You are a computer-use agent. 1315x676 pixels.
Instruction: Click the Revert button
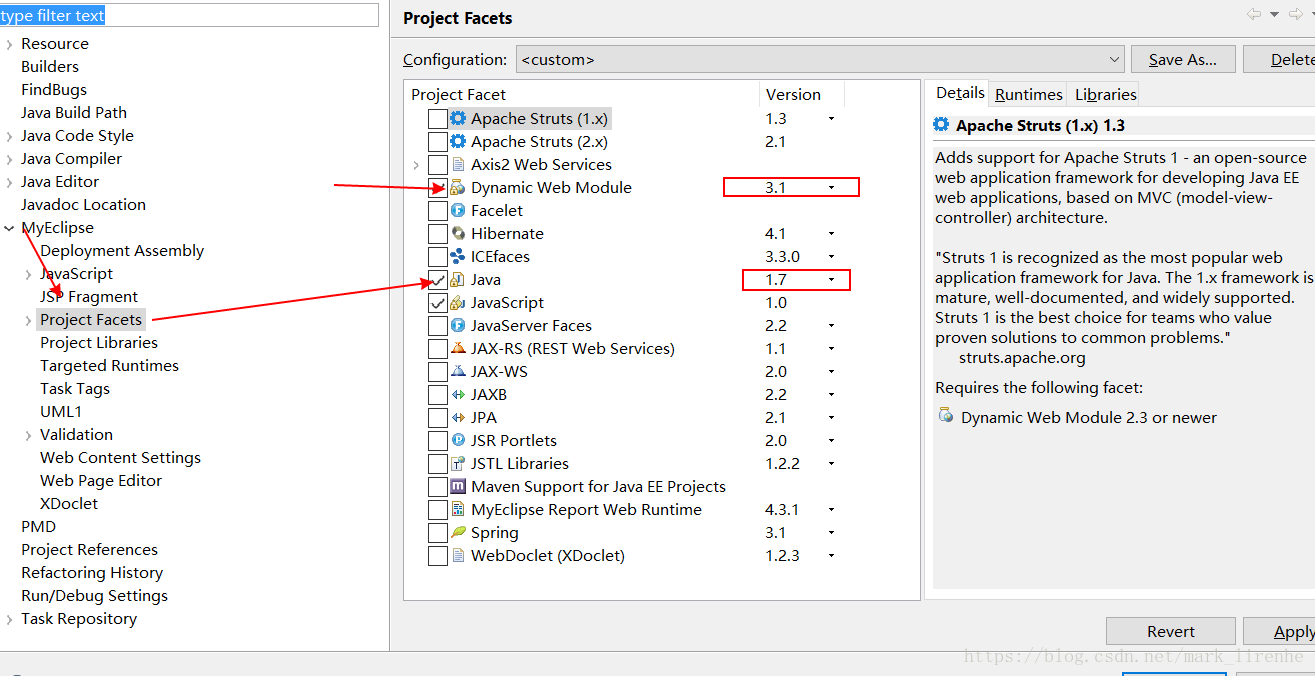coord(1171,631)
